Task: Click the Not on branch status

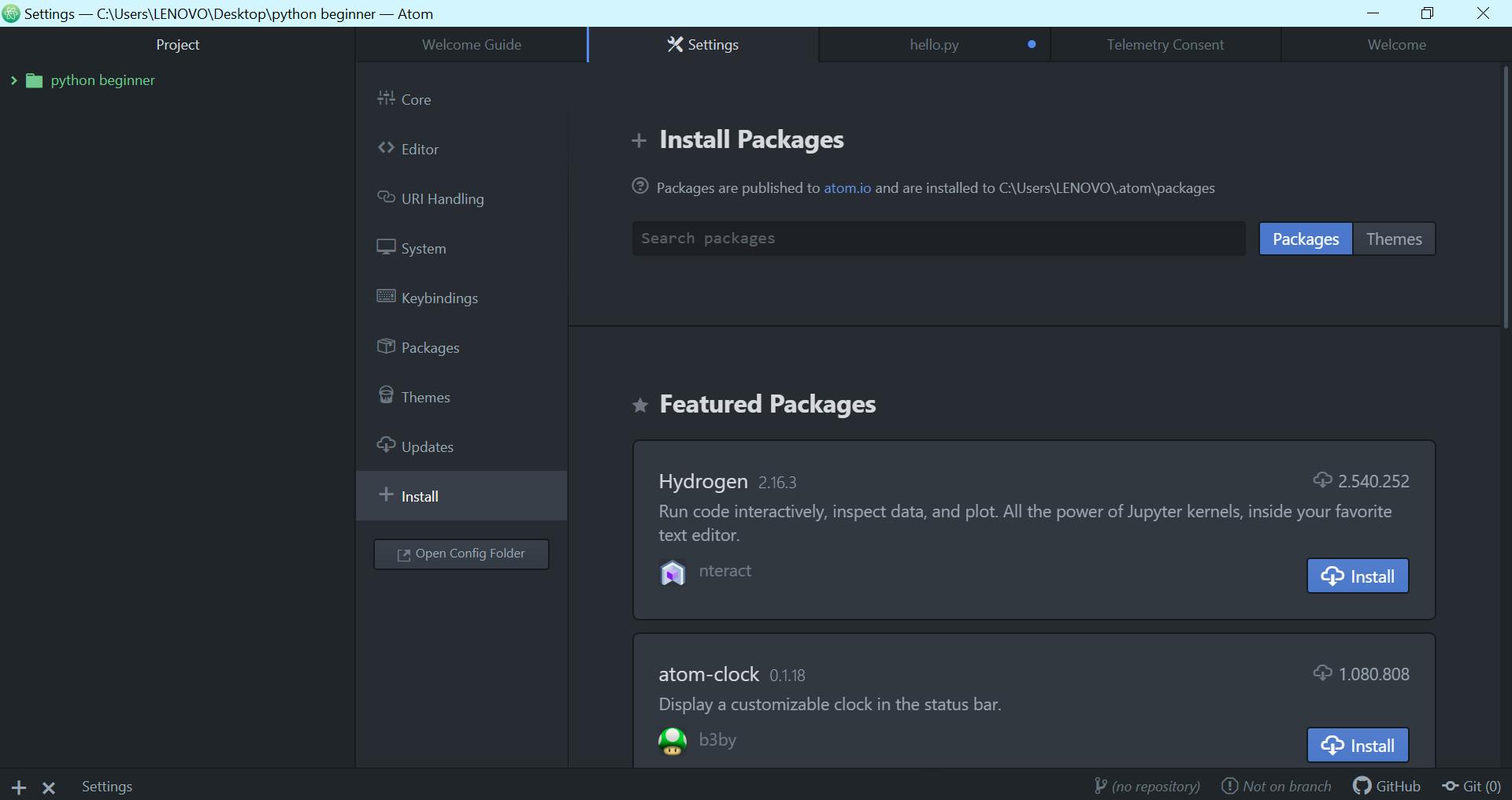Action: pos(1277,787)
